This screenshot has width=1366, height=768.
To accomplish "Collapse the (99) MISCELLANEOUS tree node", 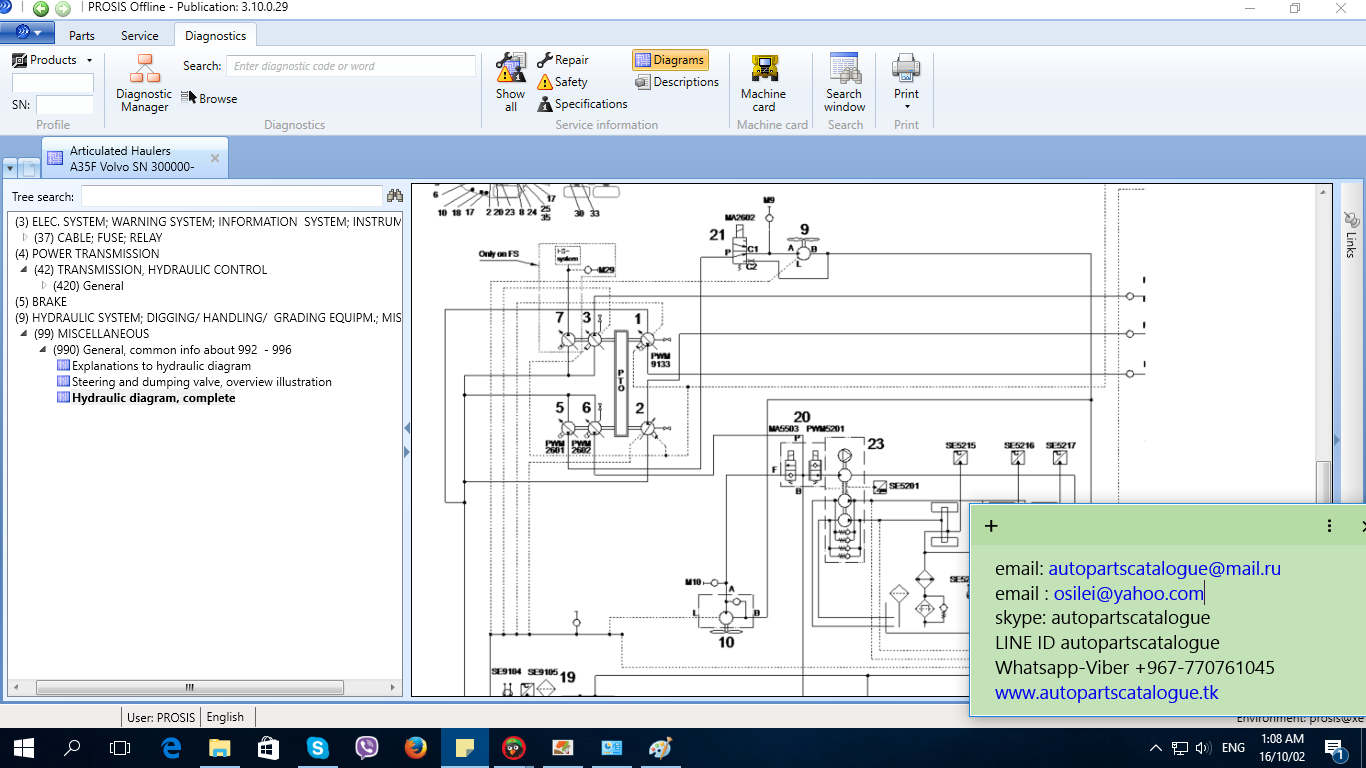I will (24, 334).
